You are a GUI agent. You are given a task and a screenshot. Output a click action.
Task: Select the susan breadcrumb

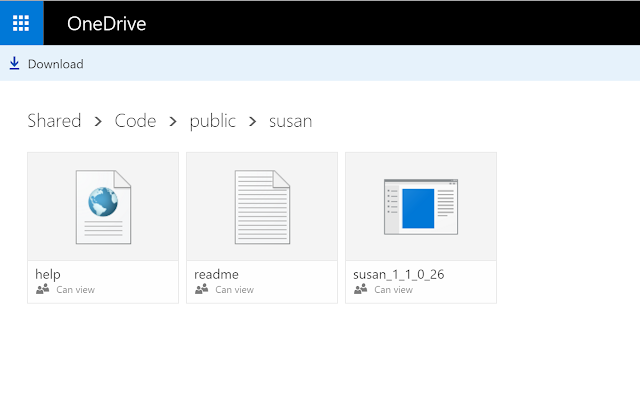click(x=291, y=122)
